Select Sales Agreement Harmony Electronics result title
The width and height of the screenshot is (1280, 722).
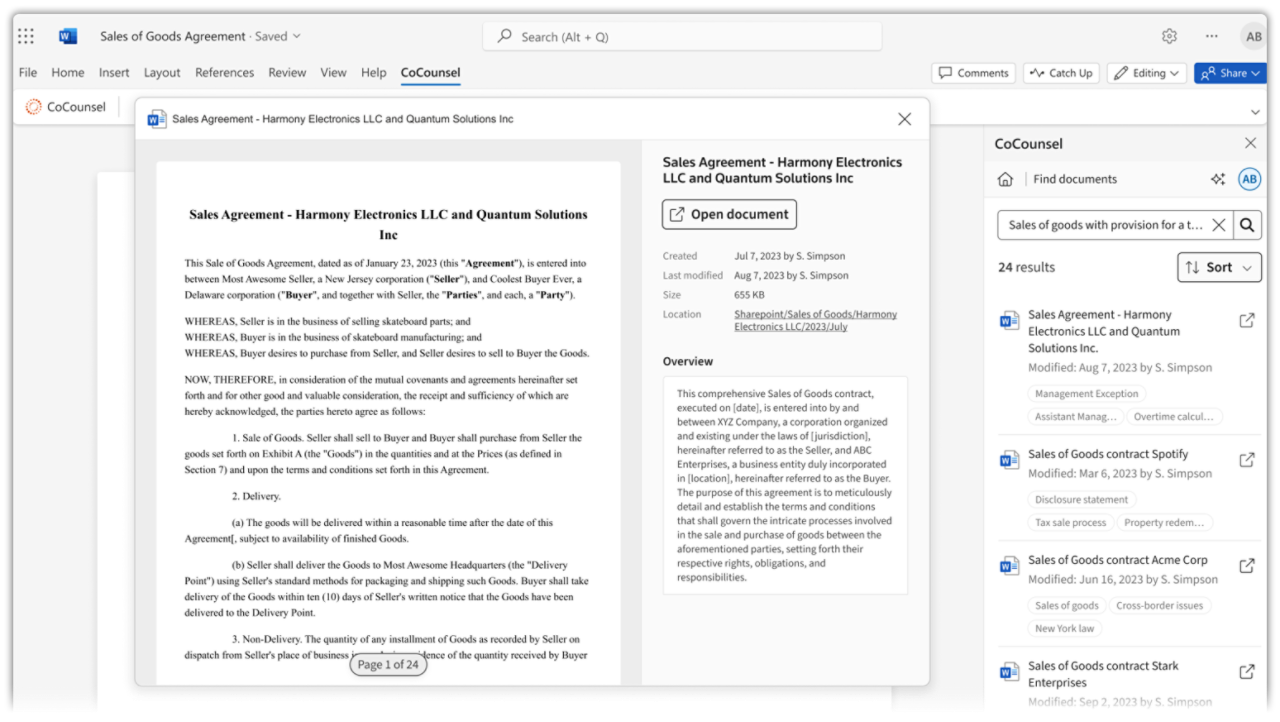[x=1104, y=331]
